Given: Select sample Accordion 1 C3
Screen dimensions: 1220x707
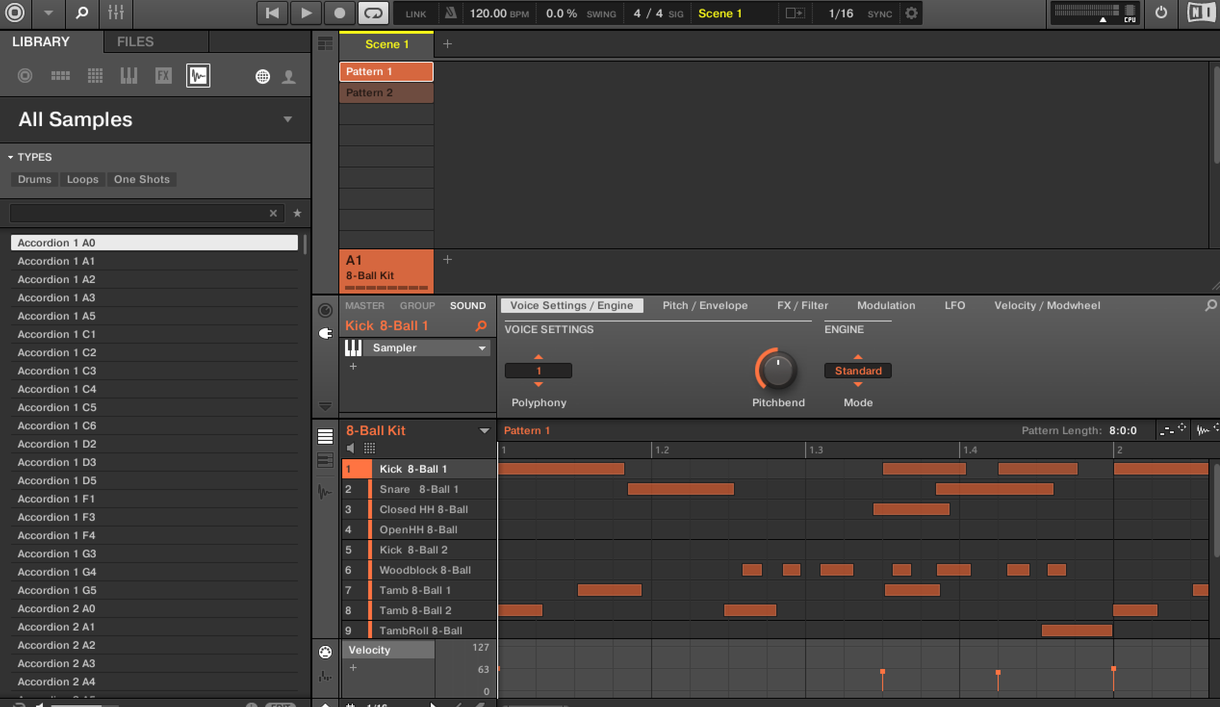Looking at the screenshot, I should pos(154,371).
